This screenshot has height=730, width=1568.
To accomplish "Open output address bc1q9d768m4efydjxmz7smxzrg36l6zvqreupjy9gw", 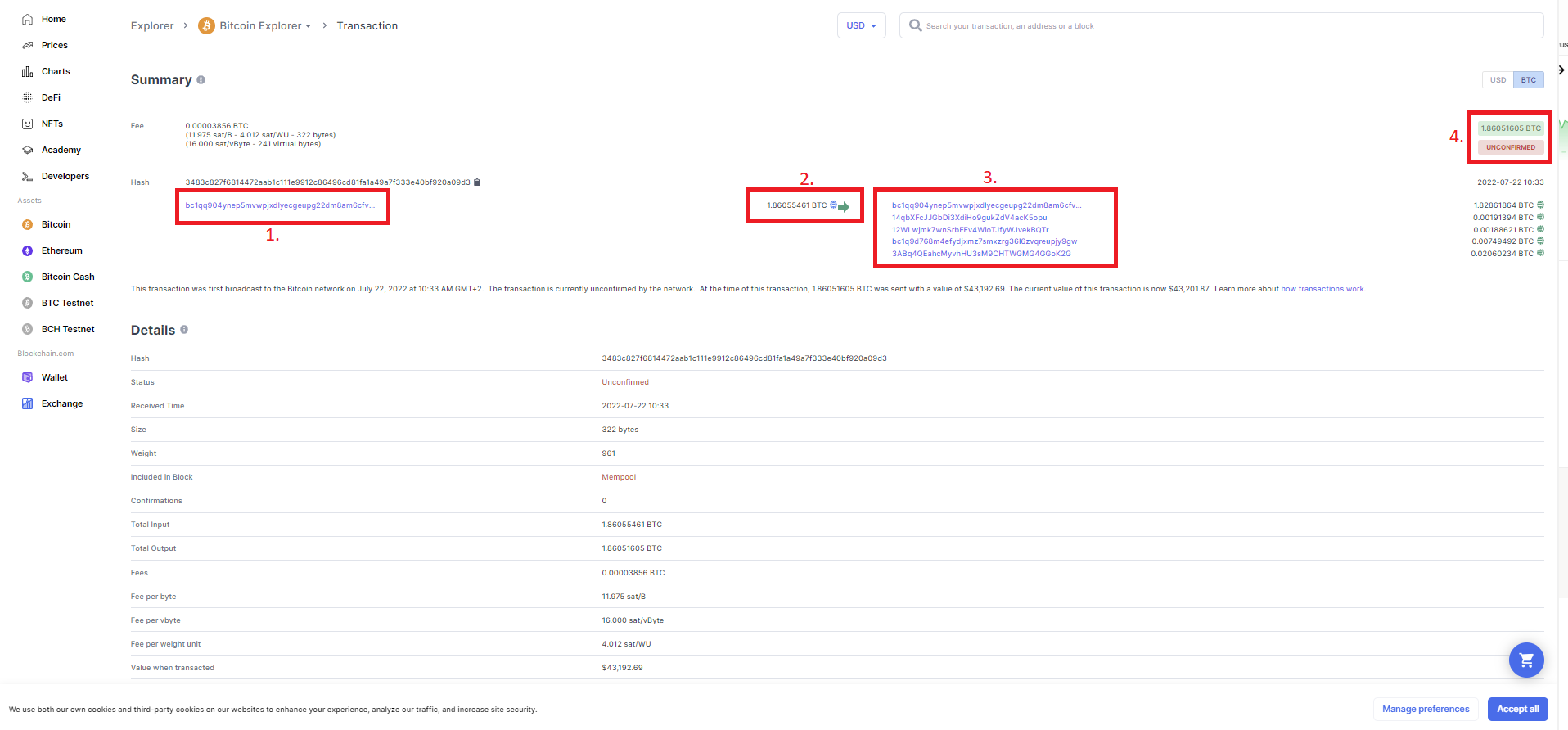I will 985,241.
